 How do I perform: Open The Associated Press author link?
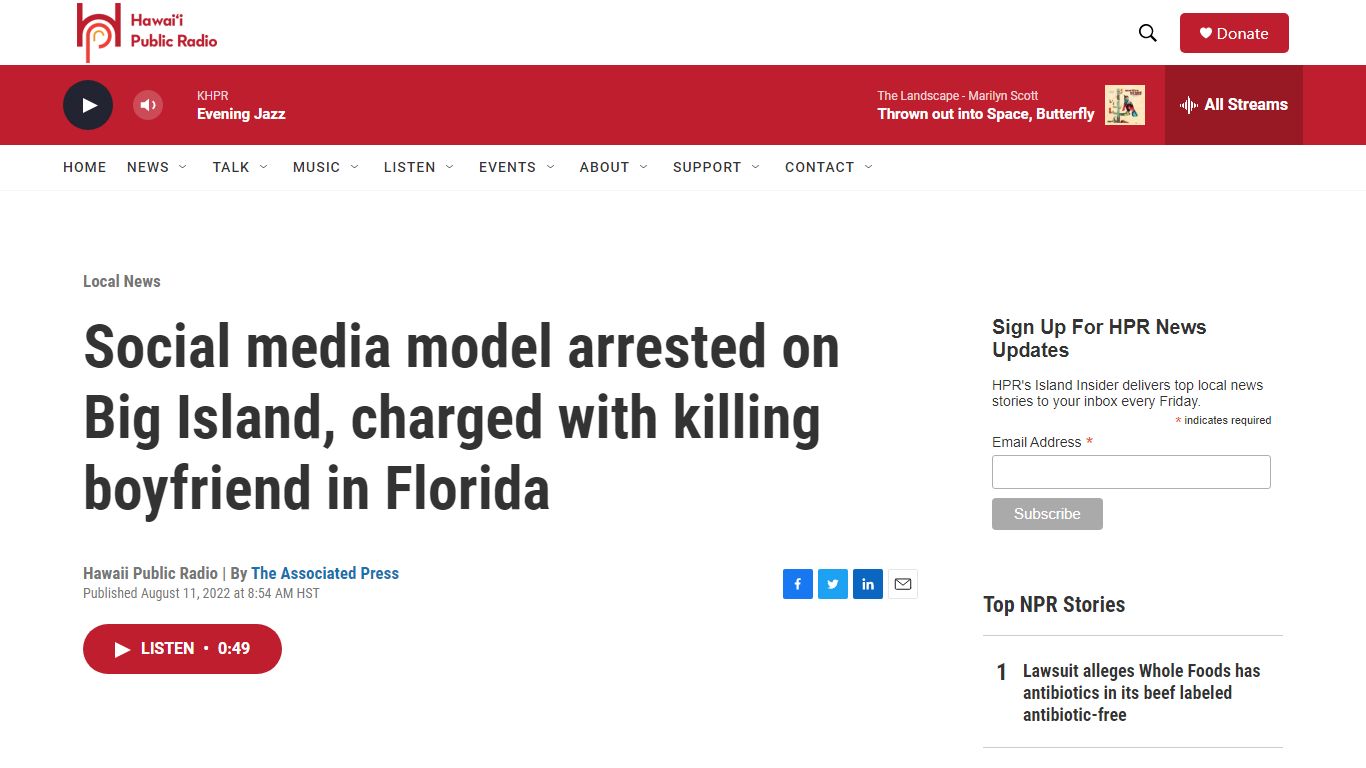[x=325, y=573]
